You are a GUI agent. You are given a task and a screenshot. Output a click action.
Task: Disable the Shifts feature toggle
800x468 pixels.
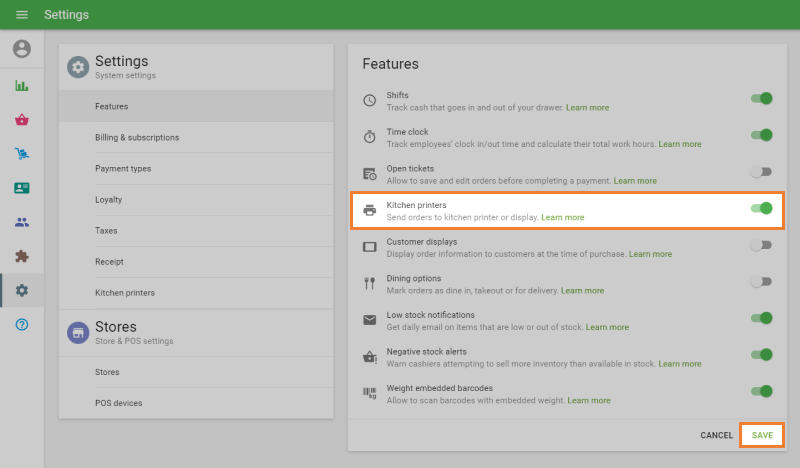click(762, 99)
